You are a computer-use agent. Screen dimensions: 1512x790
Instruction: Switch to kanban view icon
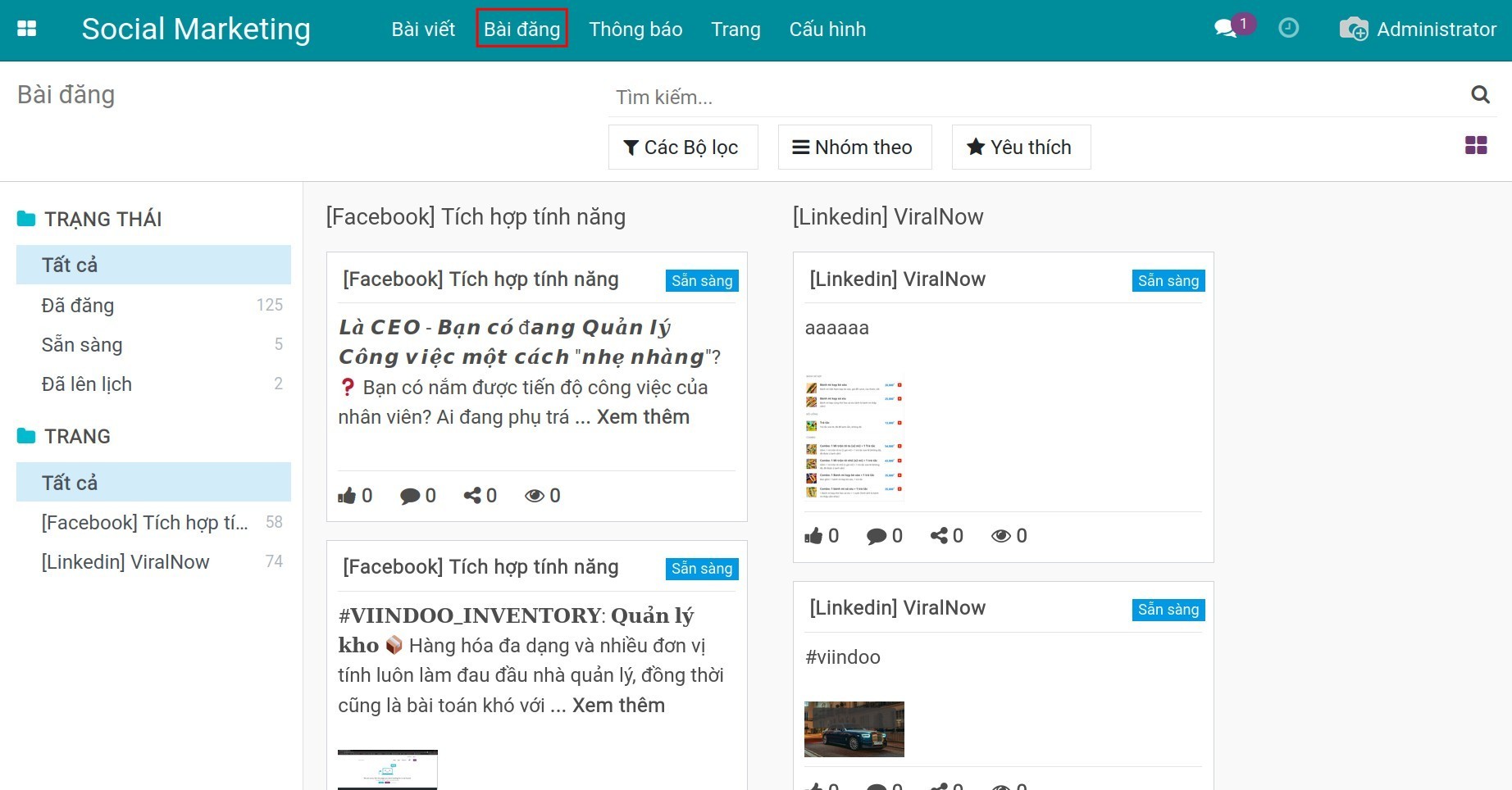[x=1476, y=146]
